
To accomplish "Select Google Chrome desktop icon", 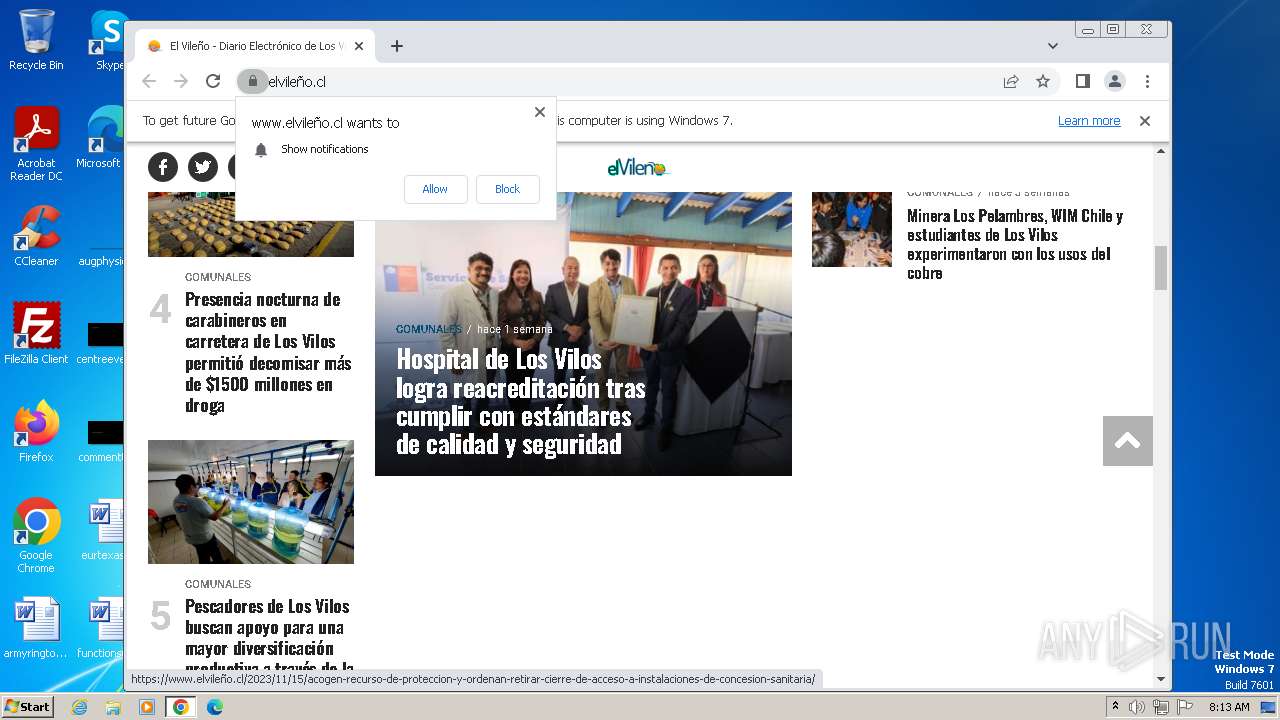I will pos(36,535).
